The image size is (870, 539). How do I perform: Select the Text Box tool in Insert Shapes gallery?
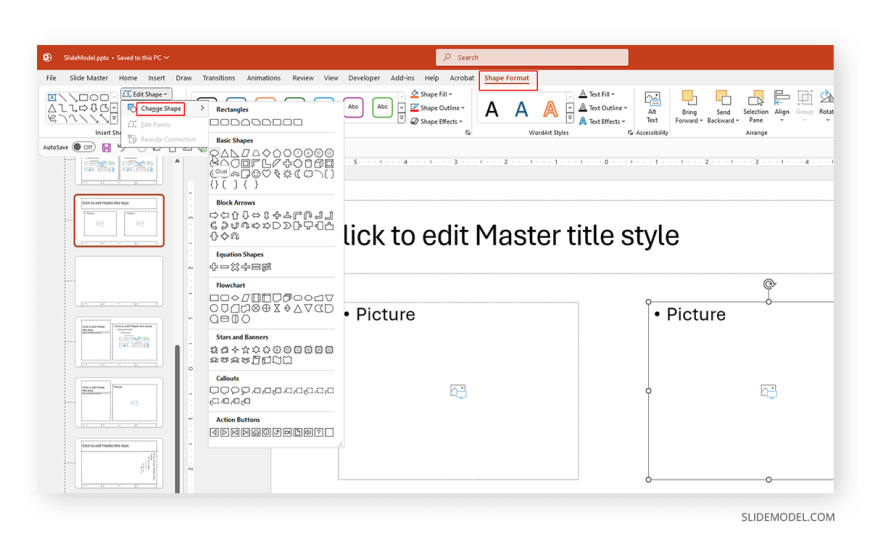tap(52, 97)
